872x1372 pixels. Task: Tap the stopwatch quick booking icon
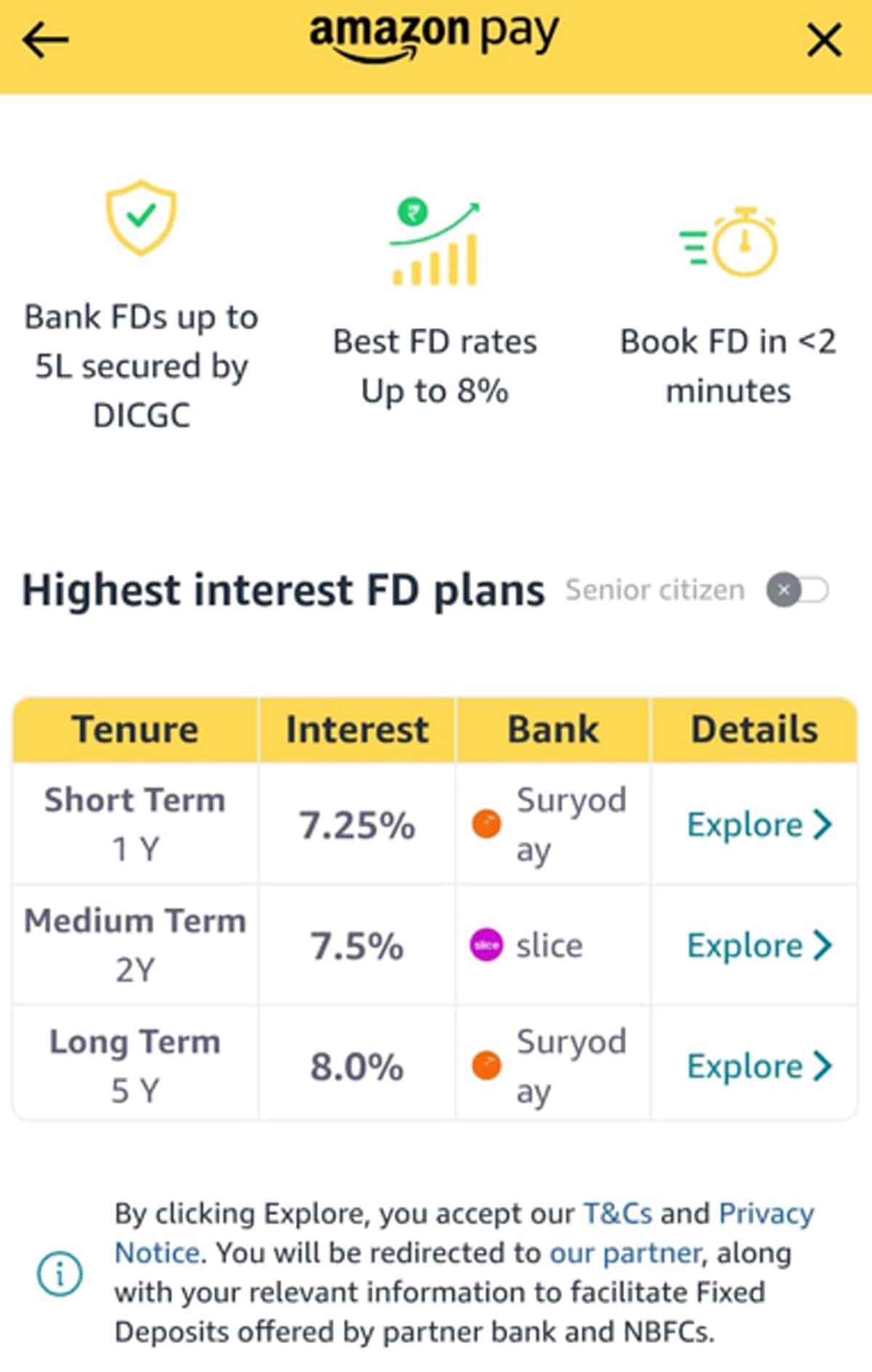730,243
